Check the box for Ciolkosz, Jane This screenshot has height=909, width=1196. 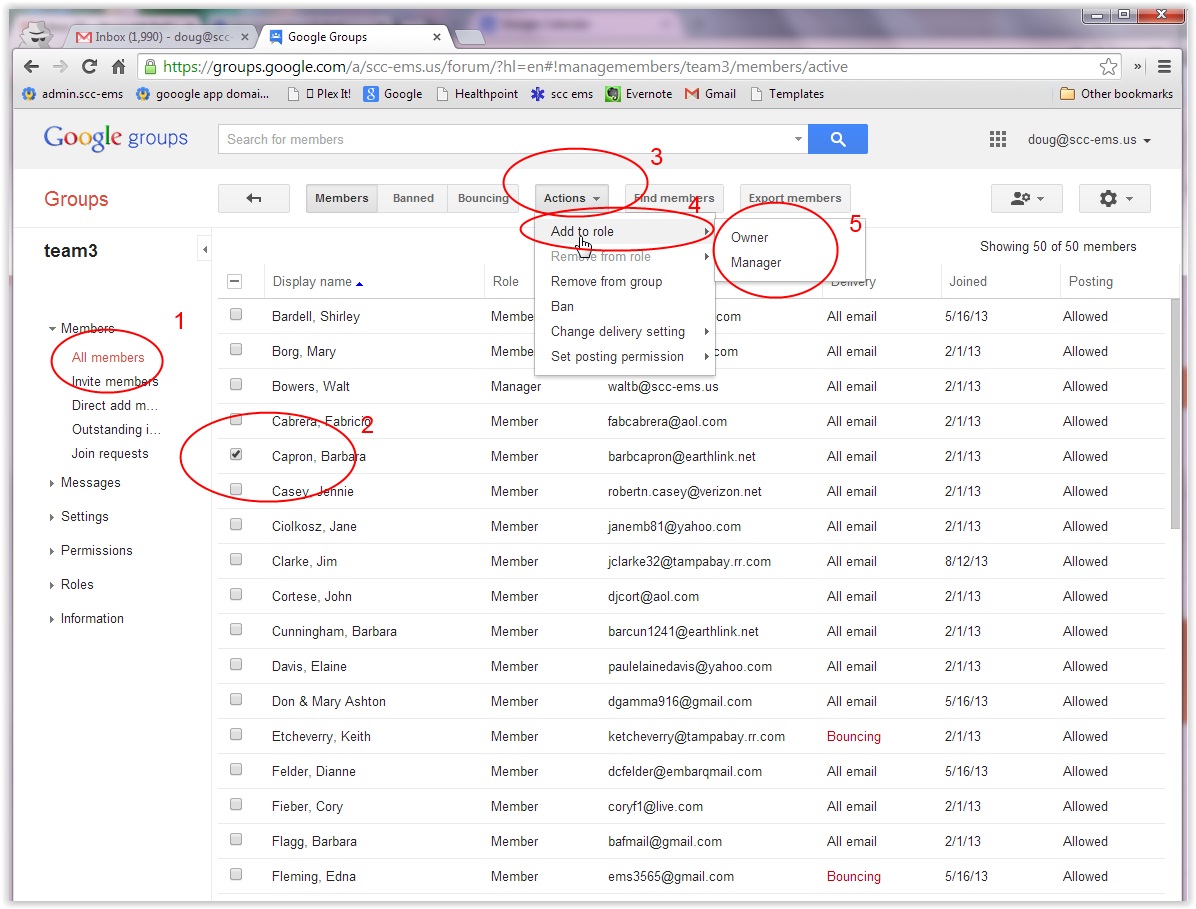pos(236,525)
